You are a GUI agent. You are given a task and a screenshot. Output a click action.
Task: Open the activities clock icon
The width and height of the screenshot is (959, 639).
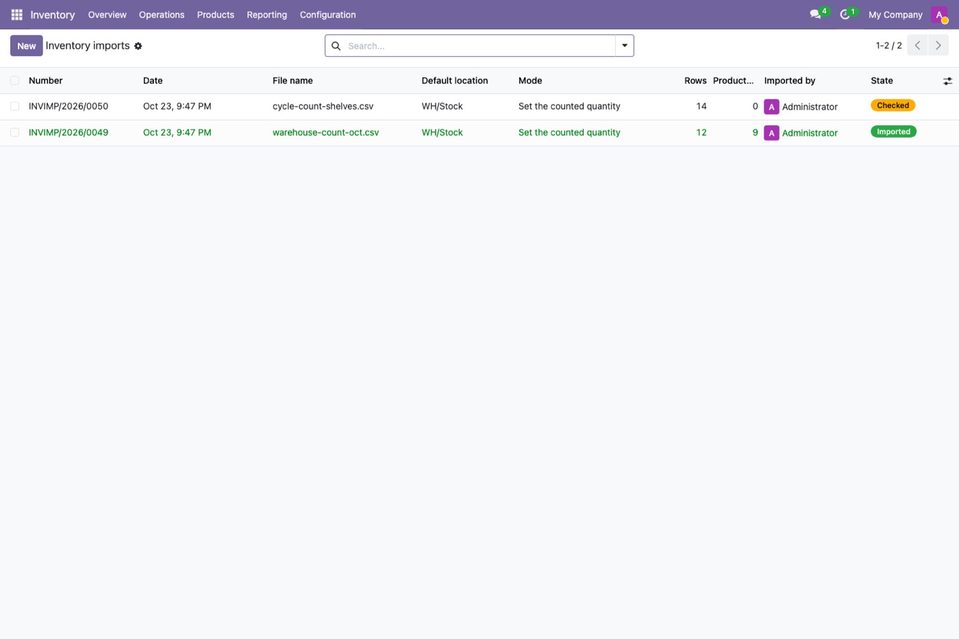pos(845,14)
